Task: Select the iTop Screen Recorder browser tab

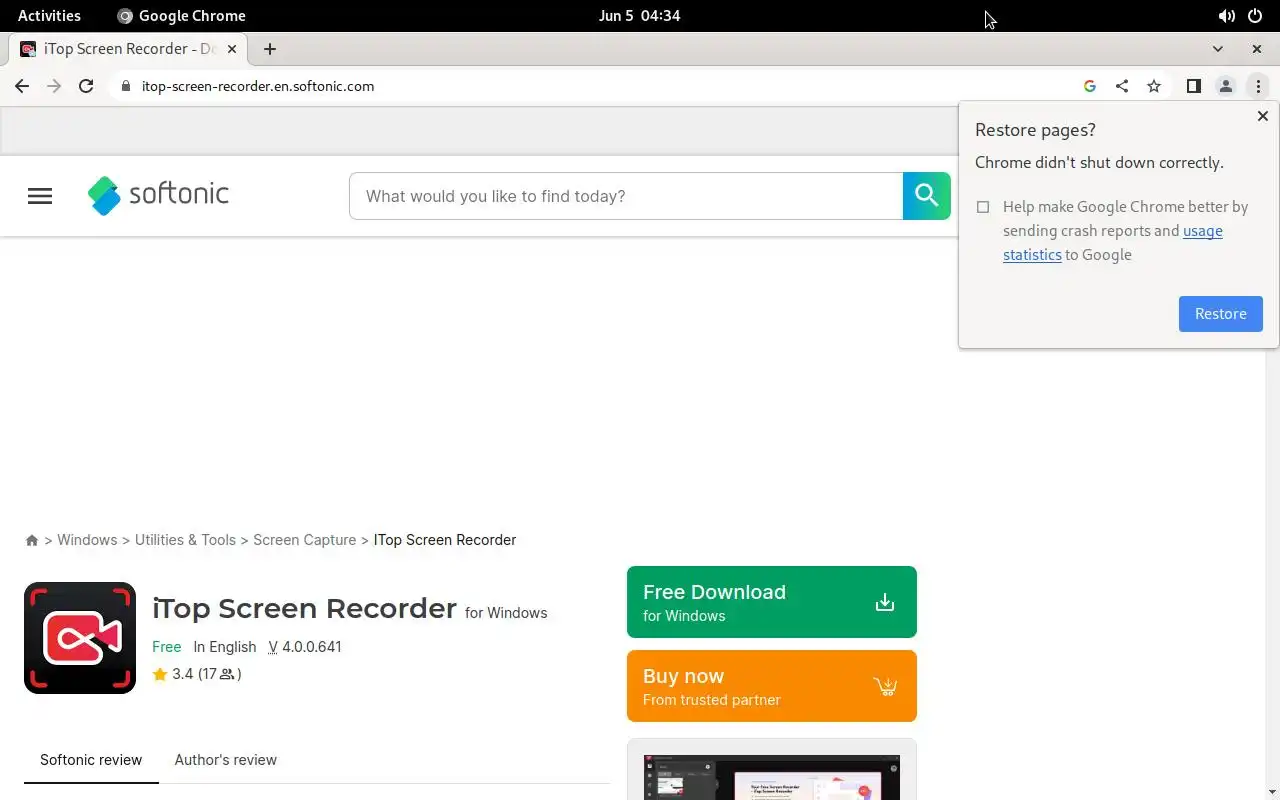Action: tap(128, 49)
